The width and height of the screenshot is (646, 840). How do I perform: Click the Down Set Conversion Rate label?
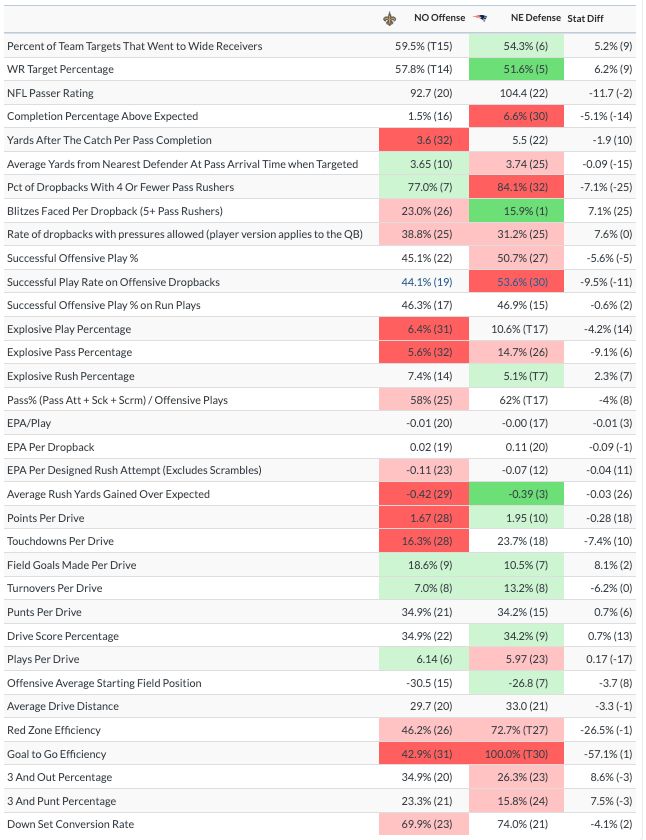71,824
